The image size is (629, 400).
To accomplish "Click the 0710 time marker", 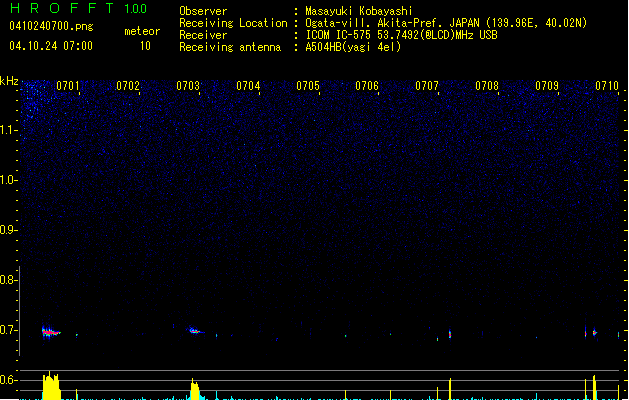I will (607, 86).
